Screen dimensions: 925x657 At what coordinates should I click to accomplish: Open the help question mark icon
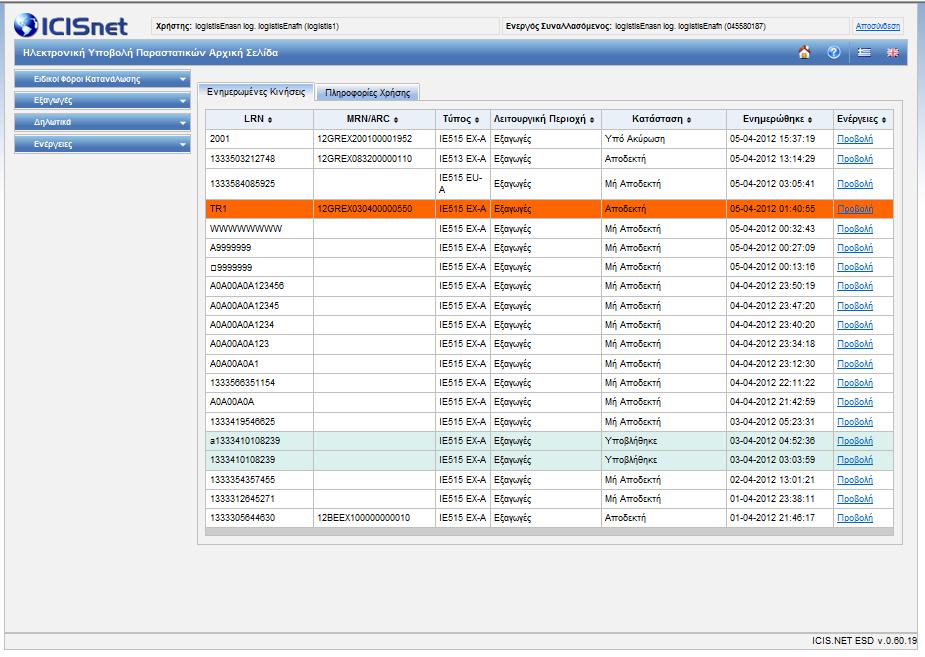[834, 52]
